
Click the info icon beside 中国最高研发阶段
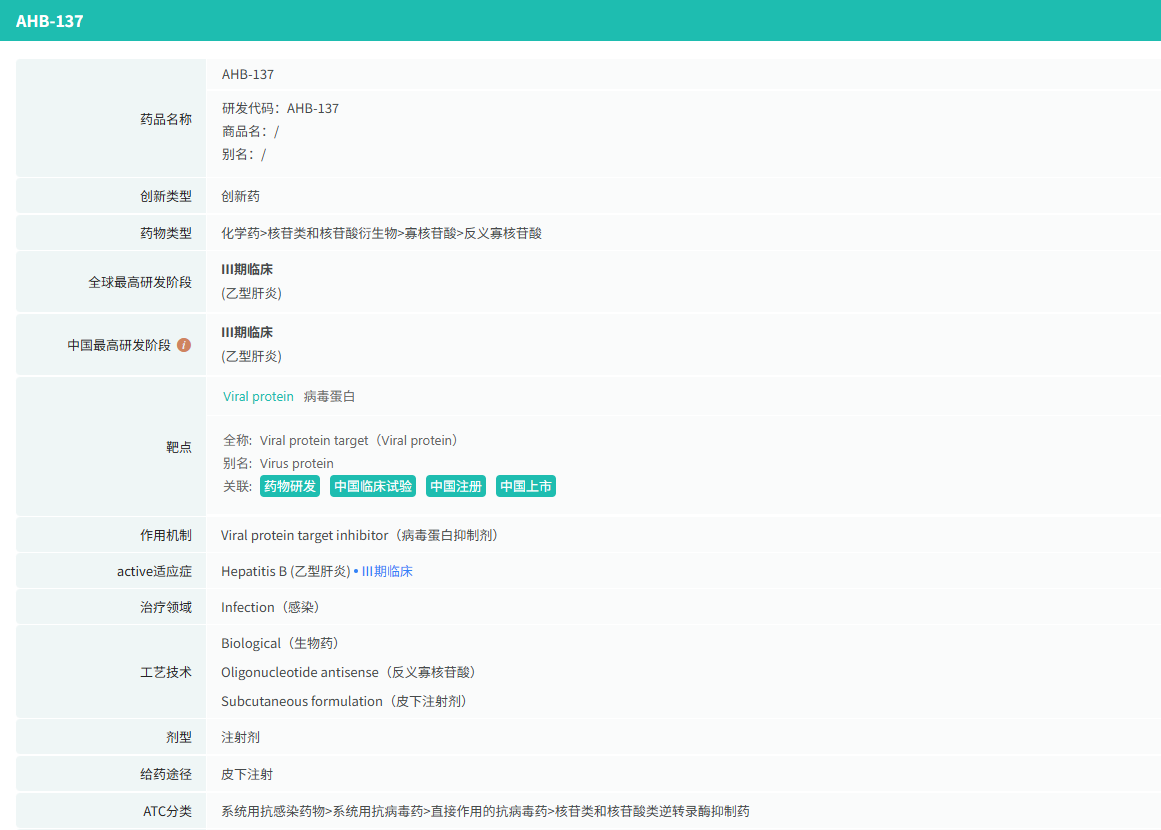tap(184, 345)
